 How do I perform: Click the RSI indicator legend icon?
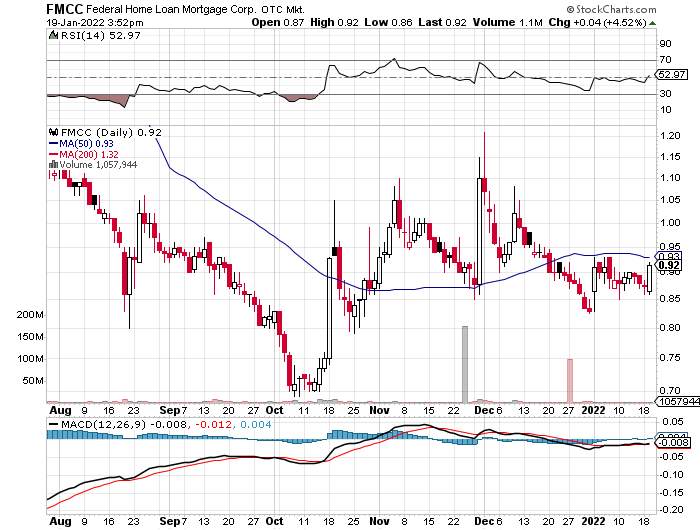click(53, 35)
